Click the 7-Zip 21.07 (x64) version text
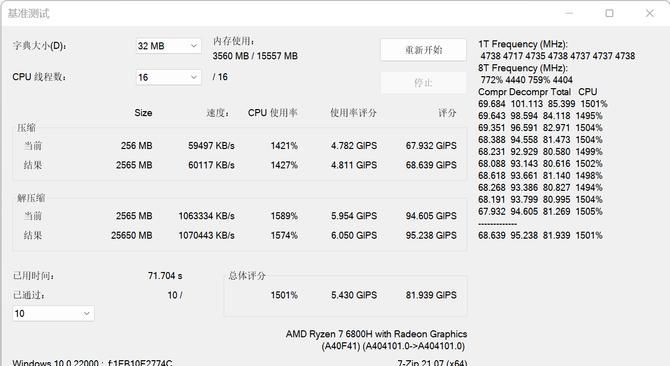 [x=432, y=363]
